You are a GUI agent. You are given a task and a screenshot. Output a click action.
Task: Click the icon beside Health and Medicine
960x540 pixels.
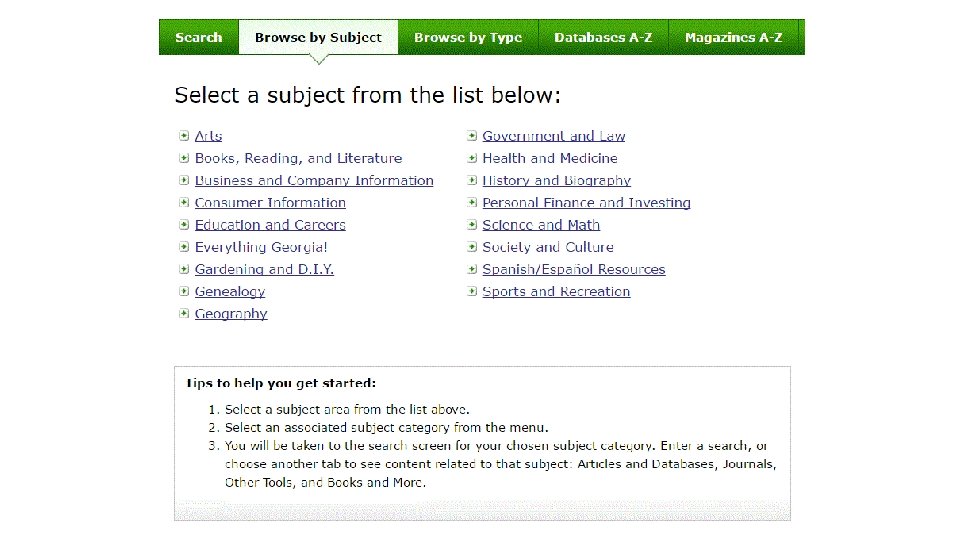point(472,158)
